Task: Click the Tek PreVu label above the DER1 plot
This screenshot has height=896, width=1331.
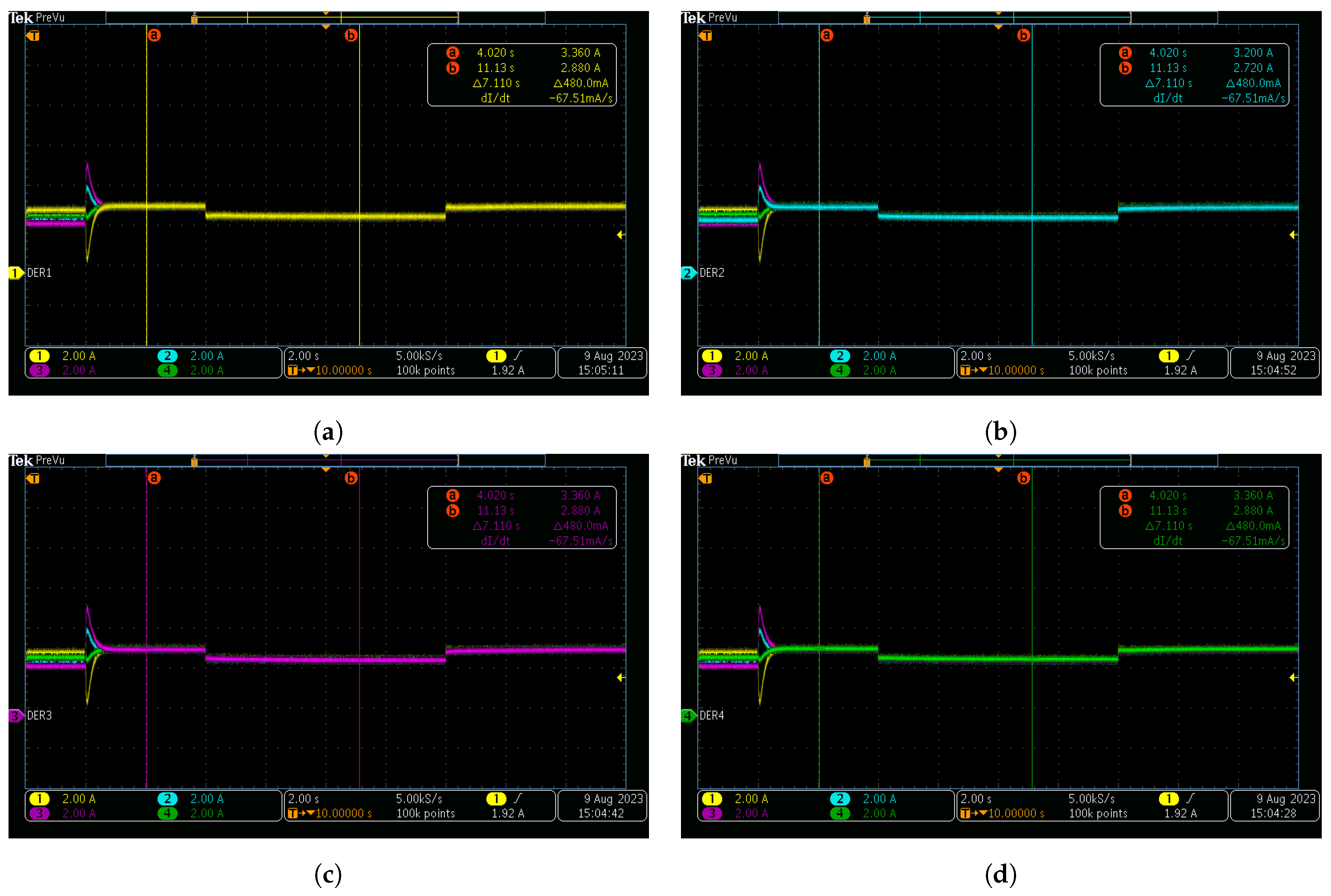Action: tap(37, 18)
